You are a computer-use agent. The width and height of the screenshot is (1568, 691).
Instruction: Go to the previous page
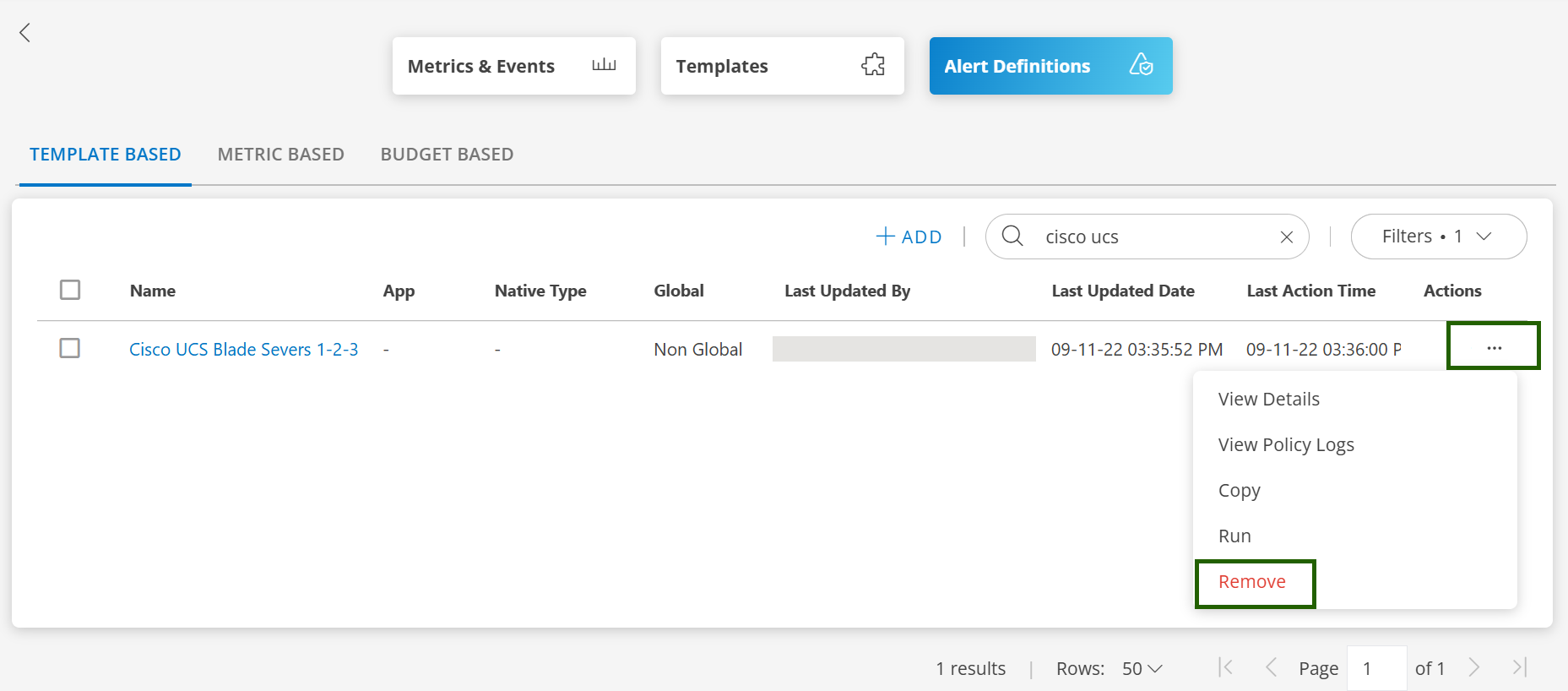point(1271,668)
